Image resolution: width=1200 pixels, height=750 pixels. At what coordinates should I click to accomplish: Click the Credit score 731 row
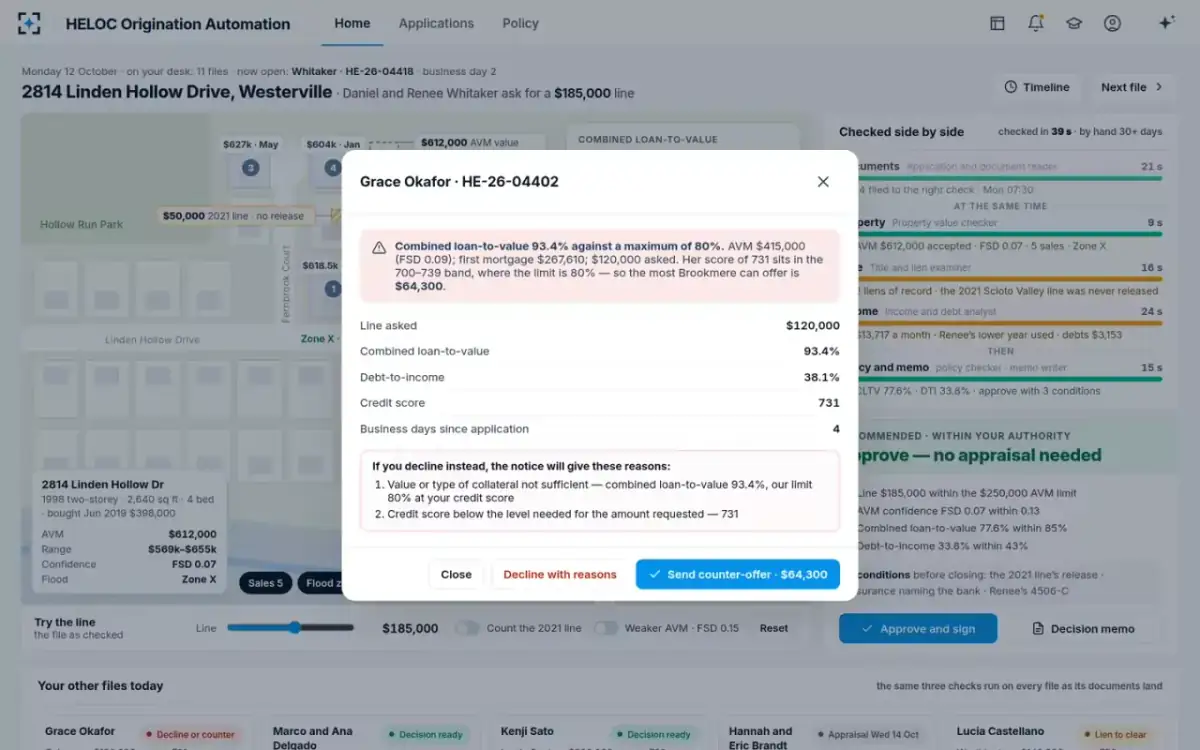pyautogui.click(x=600, y=403)
